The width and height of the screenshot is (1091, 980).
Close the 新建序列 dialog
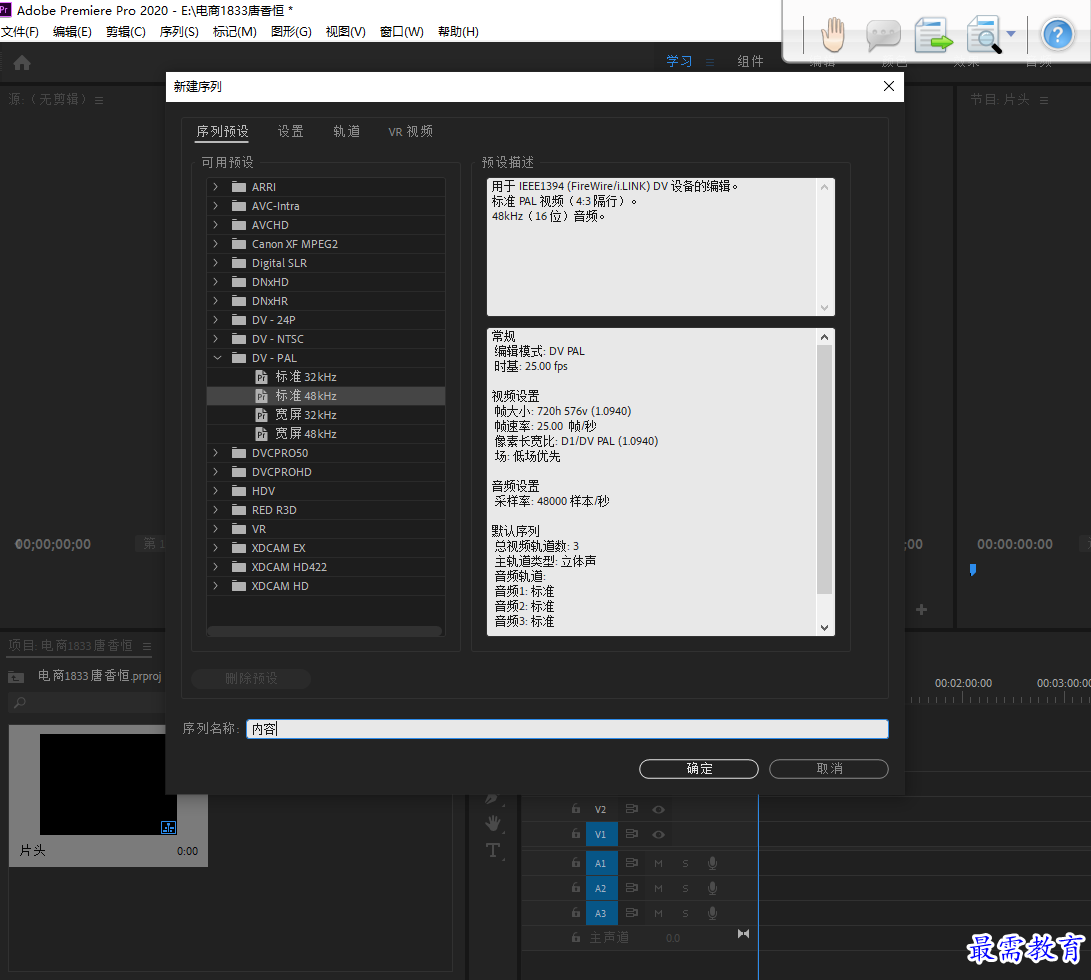pyautogui.click(x=889, y=86)
